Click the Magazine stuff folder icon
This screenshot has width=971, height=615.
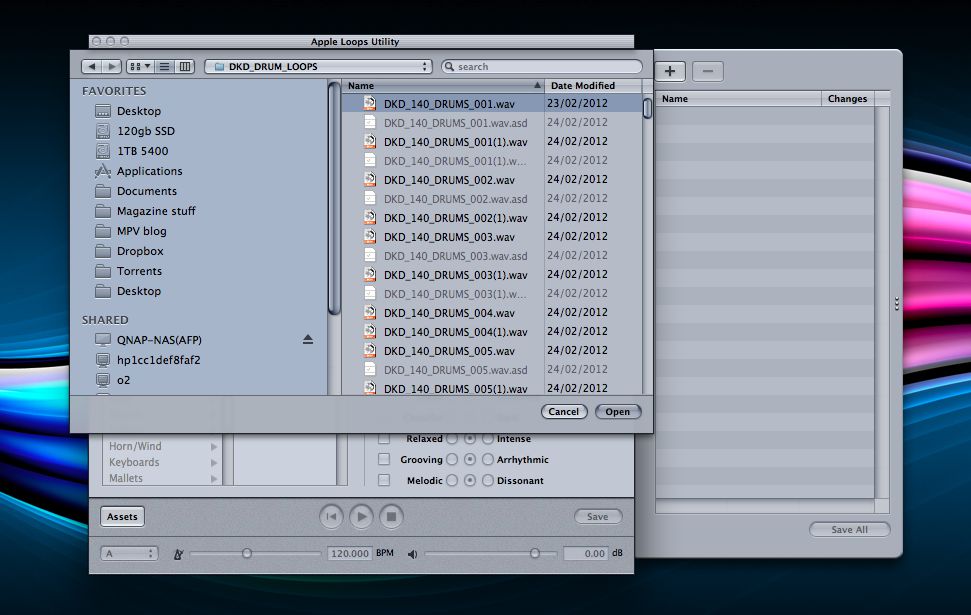103,211
